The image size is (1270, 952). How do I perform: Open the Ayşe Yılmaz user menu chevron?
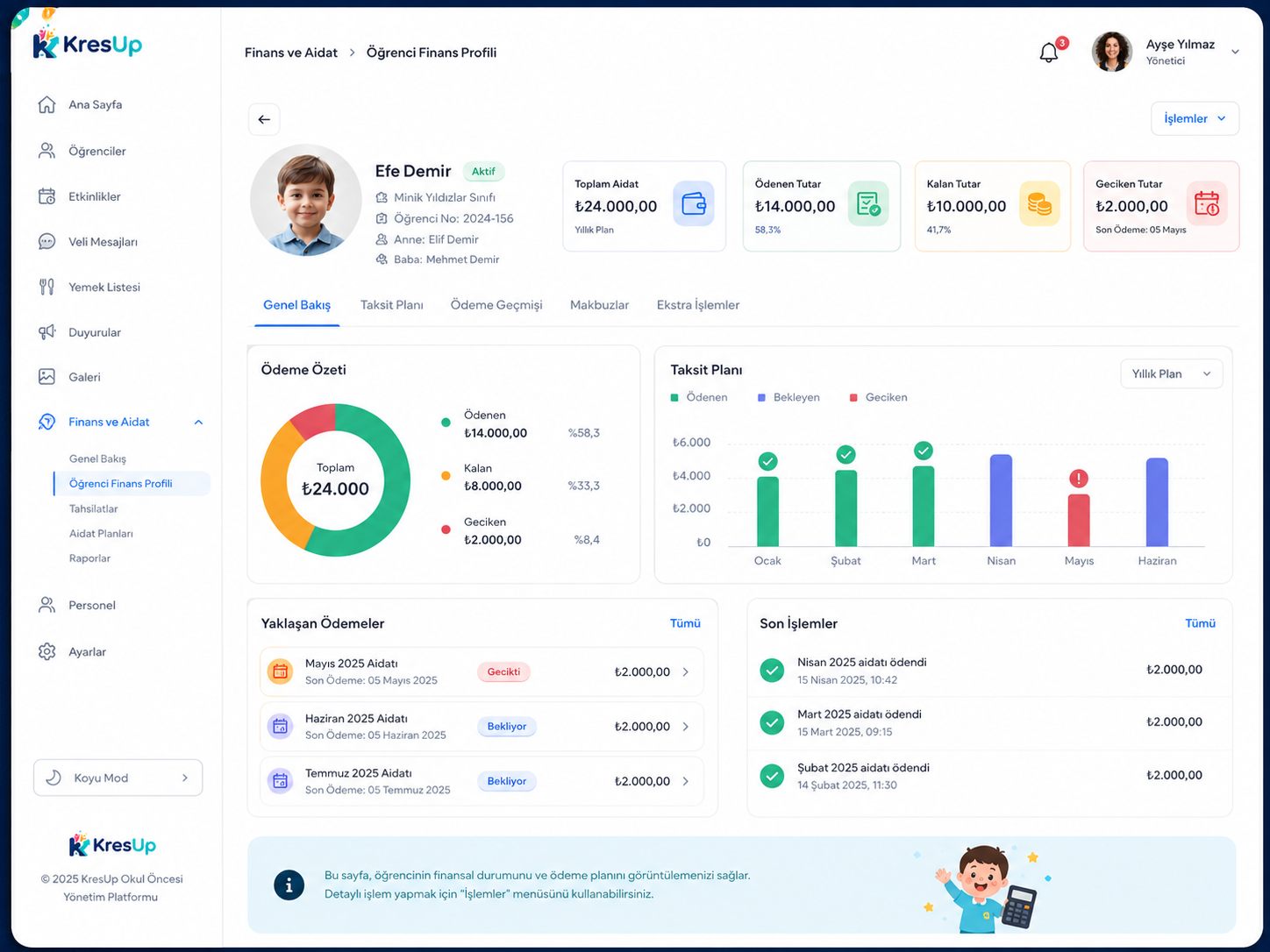pyautogui.click(x=1235, y=52)
